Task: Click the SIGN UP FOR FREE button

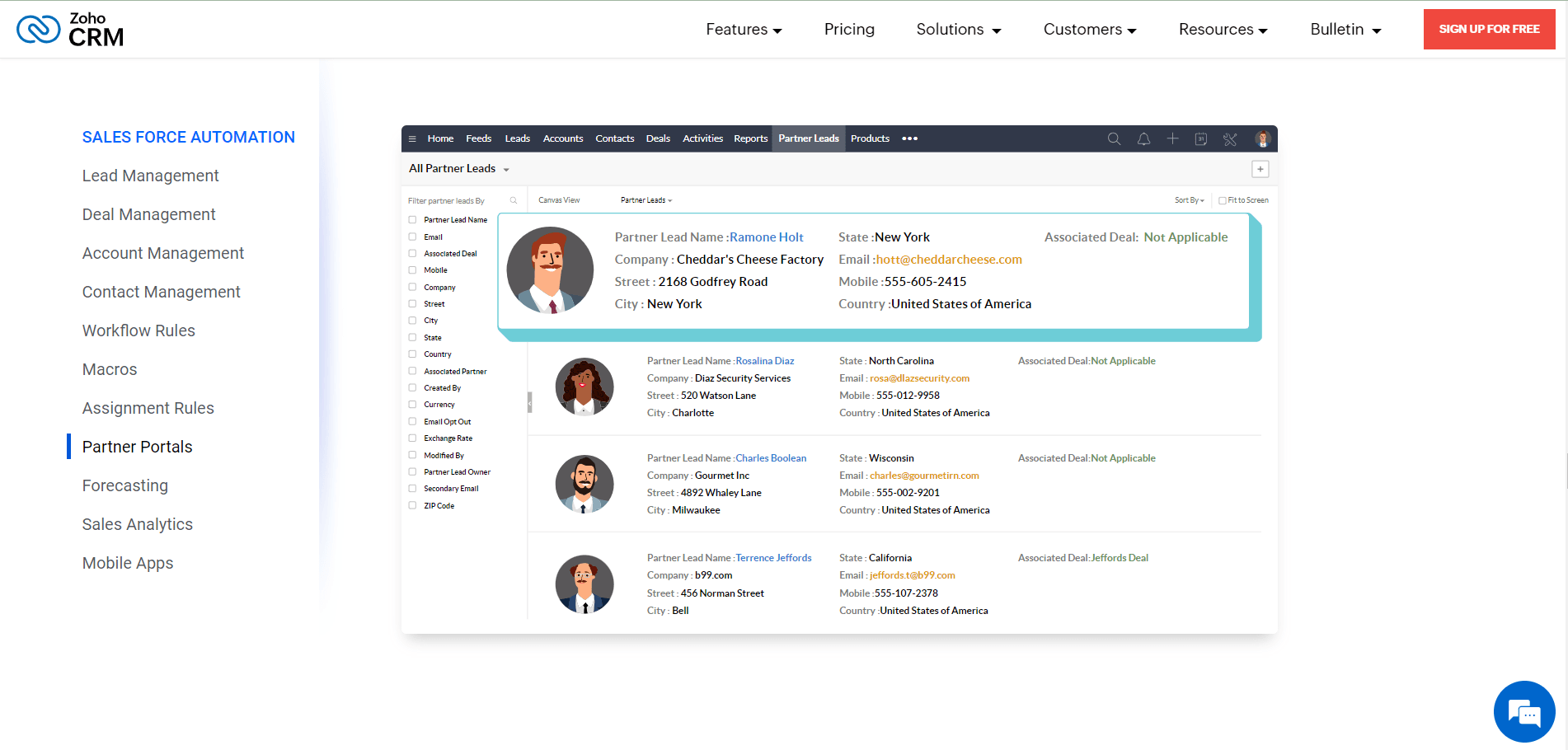Action: point(1489,29)
